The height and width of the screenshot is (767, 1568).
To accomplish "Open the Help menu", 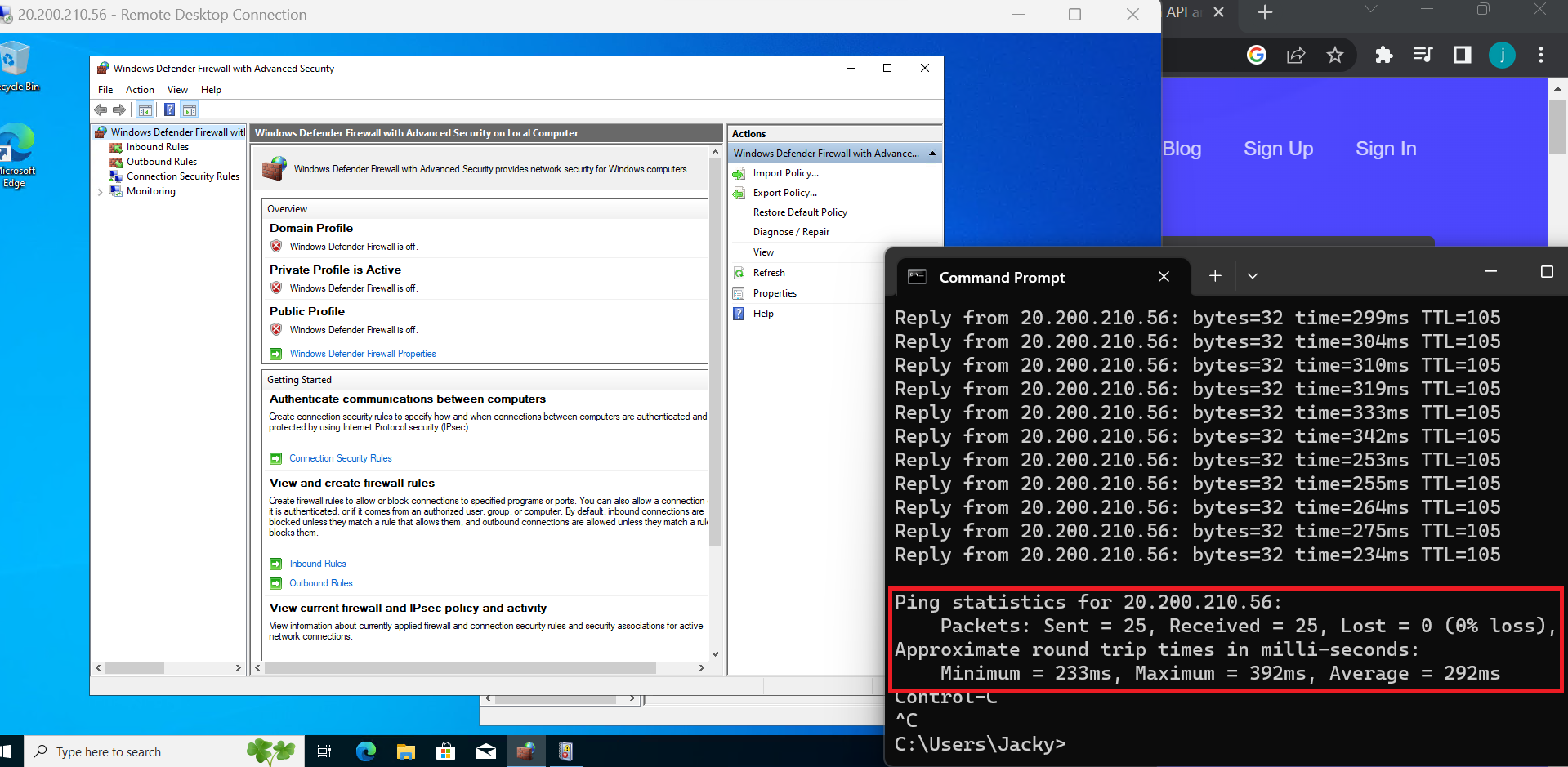I will [x=211, y=90].
